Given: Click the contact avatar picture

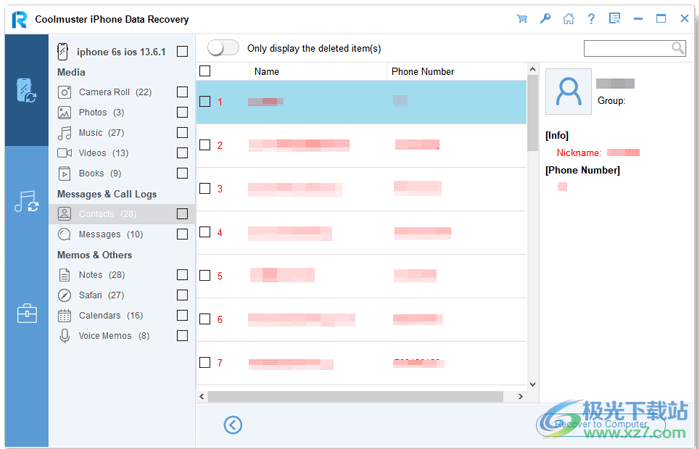Looking at the screenshot, I should point(568,91).
